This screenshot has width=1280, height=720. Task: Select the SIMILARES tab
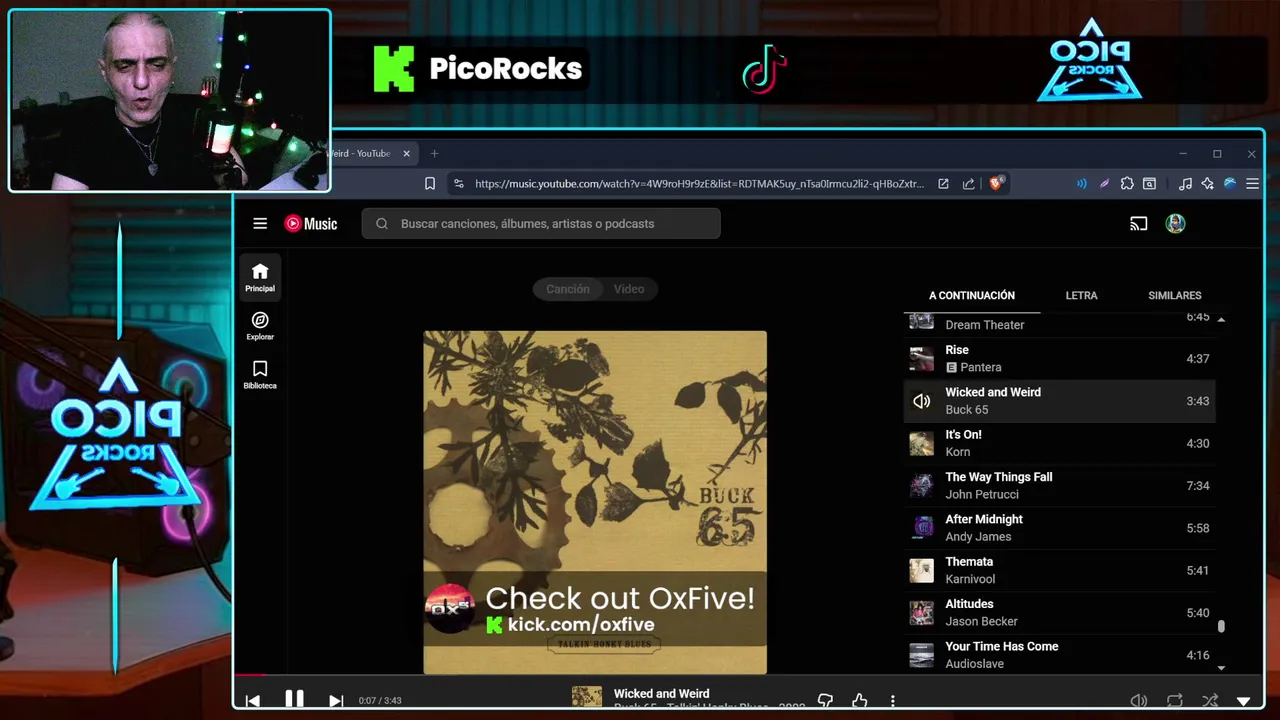1175,296
